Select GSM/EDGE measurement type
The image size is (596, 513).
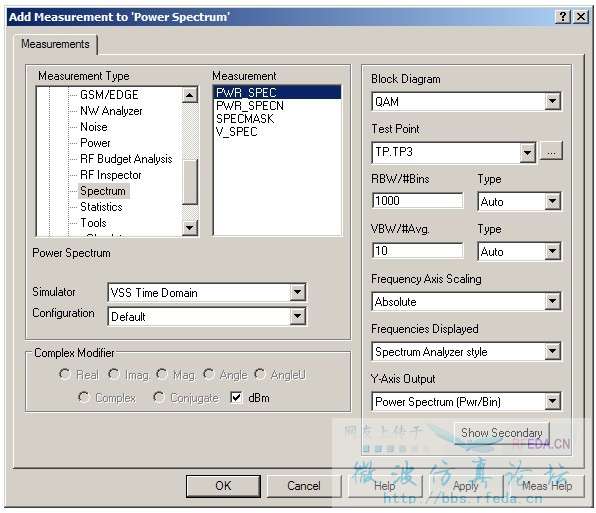point(109,95)
